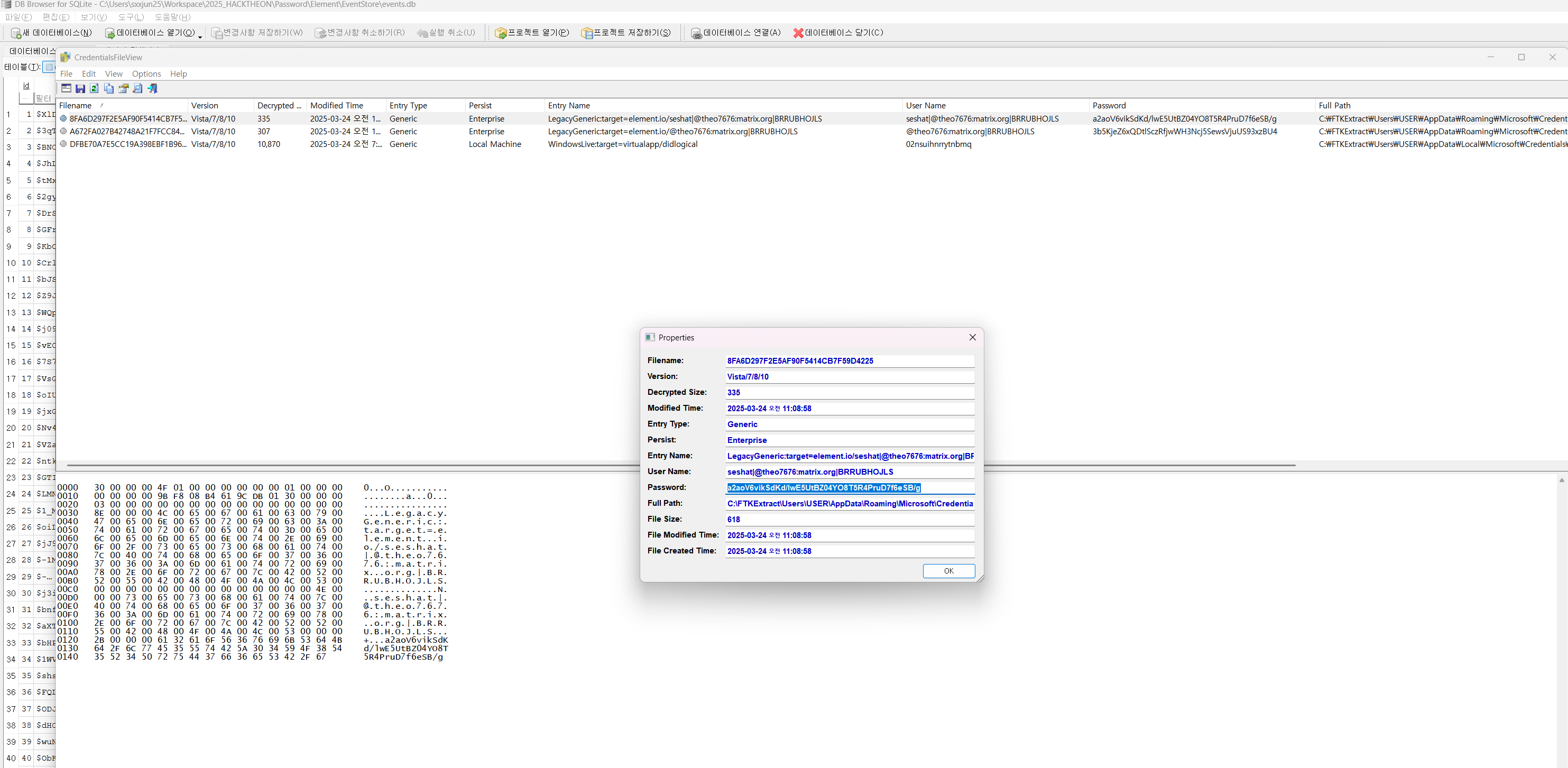Expand the Open Database dropdown arrow
1568x768 pixels.
click(200, 36)
